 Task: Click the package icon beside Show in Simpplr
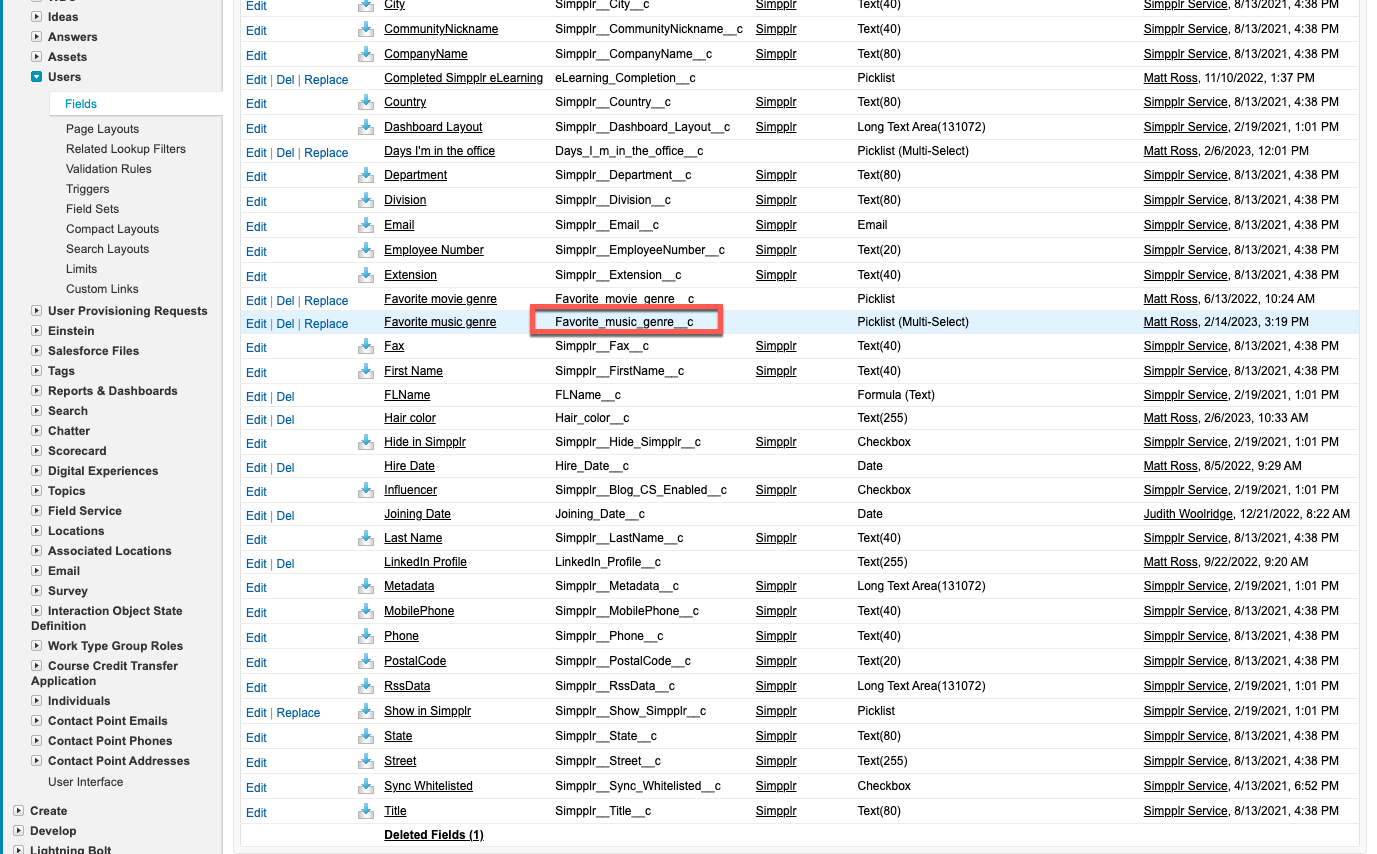(366, 710)
